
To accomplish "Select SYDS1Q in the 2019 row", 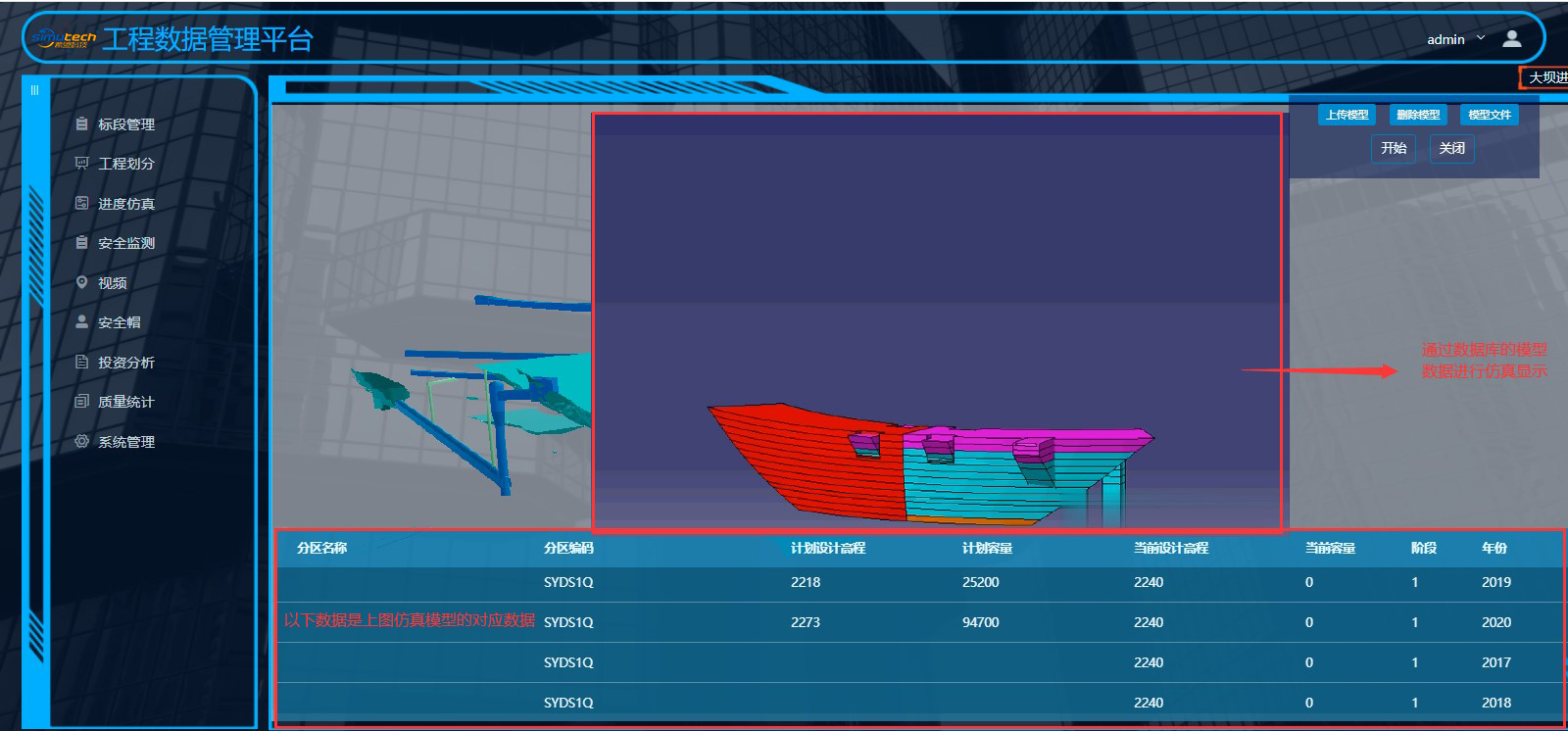I will 568,582.
